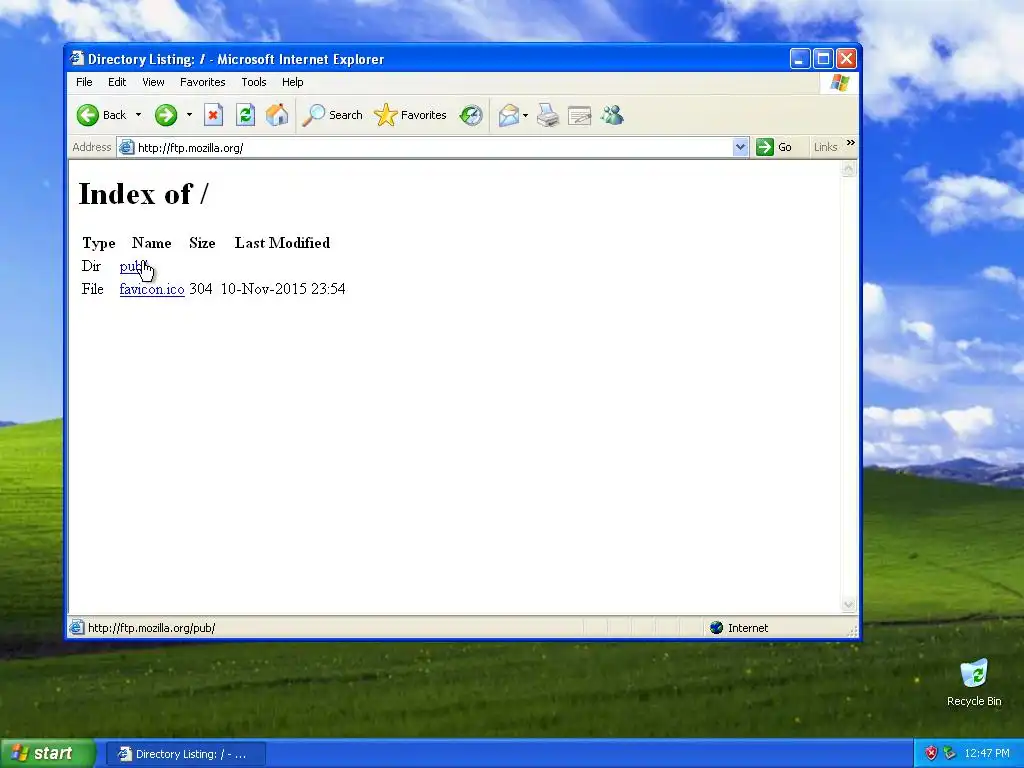
Task: Select the Directory Listing taskbar button
Action: (185, 754)
